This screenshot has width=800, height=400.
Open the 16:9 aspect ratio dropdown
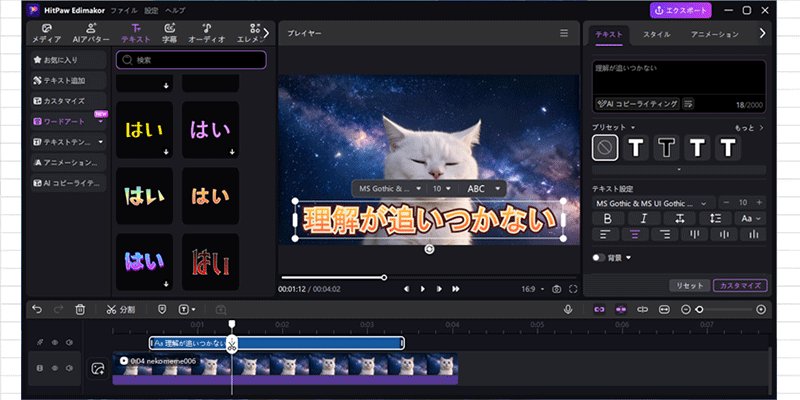pos(533,289)
